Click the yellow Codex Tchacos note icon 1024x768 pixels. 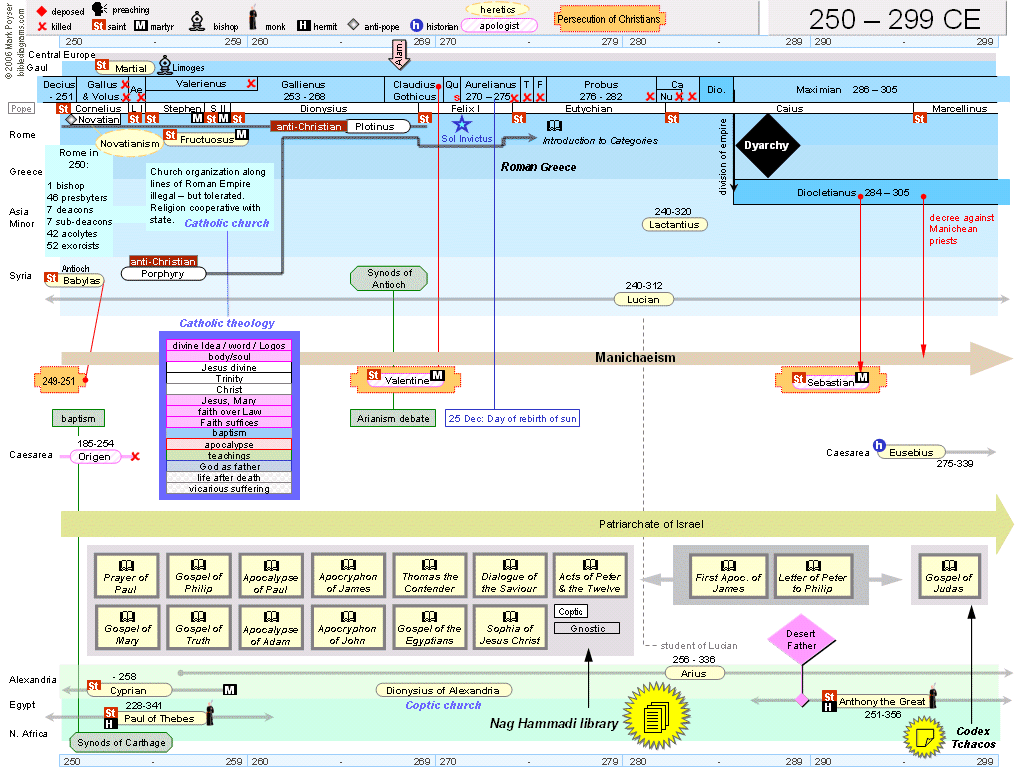(924, 737)
